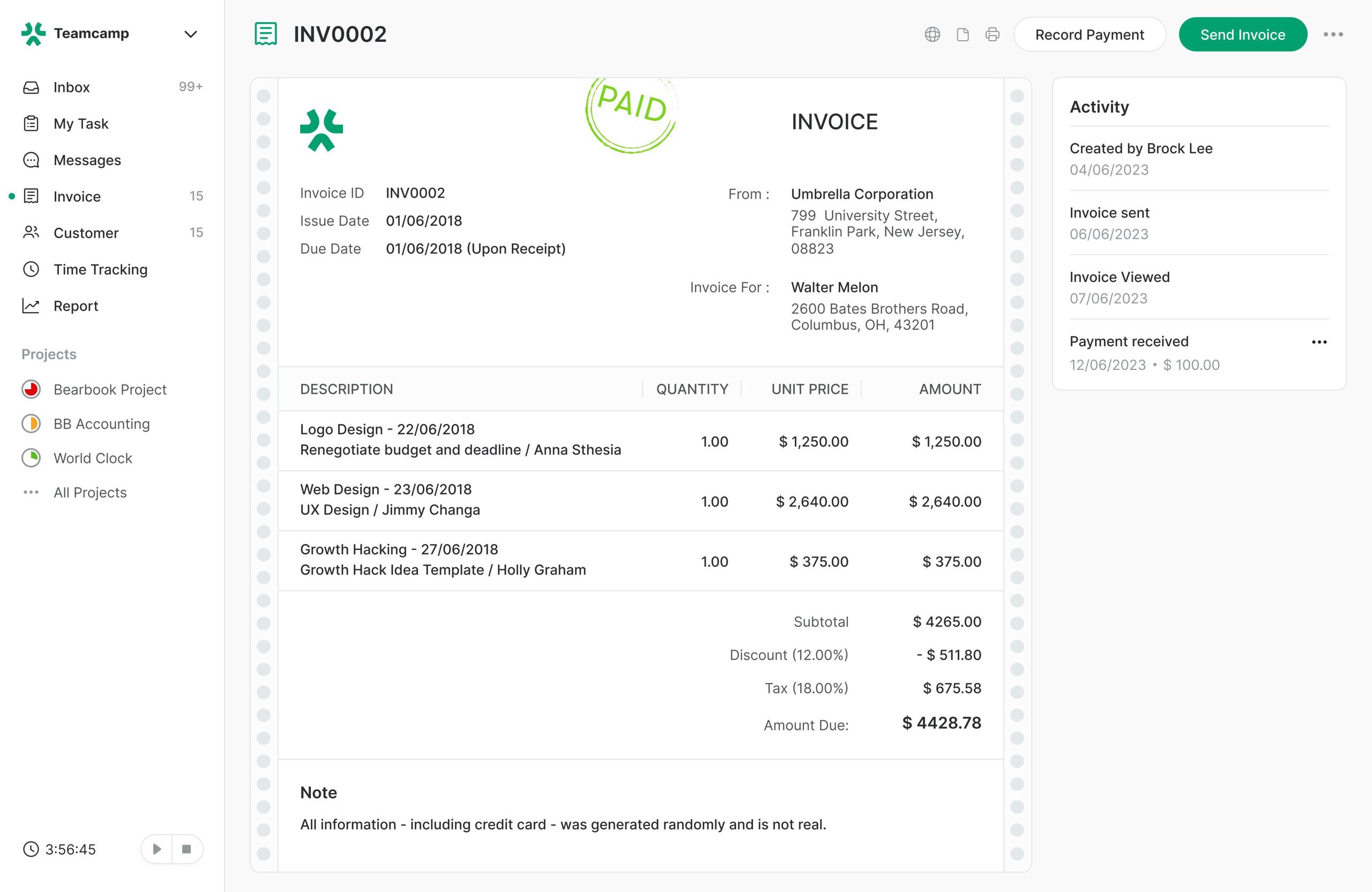Click the Bearbook Project red pie icon

pyautogui.click(x=31, y=389)
